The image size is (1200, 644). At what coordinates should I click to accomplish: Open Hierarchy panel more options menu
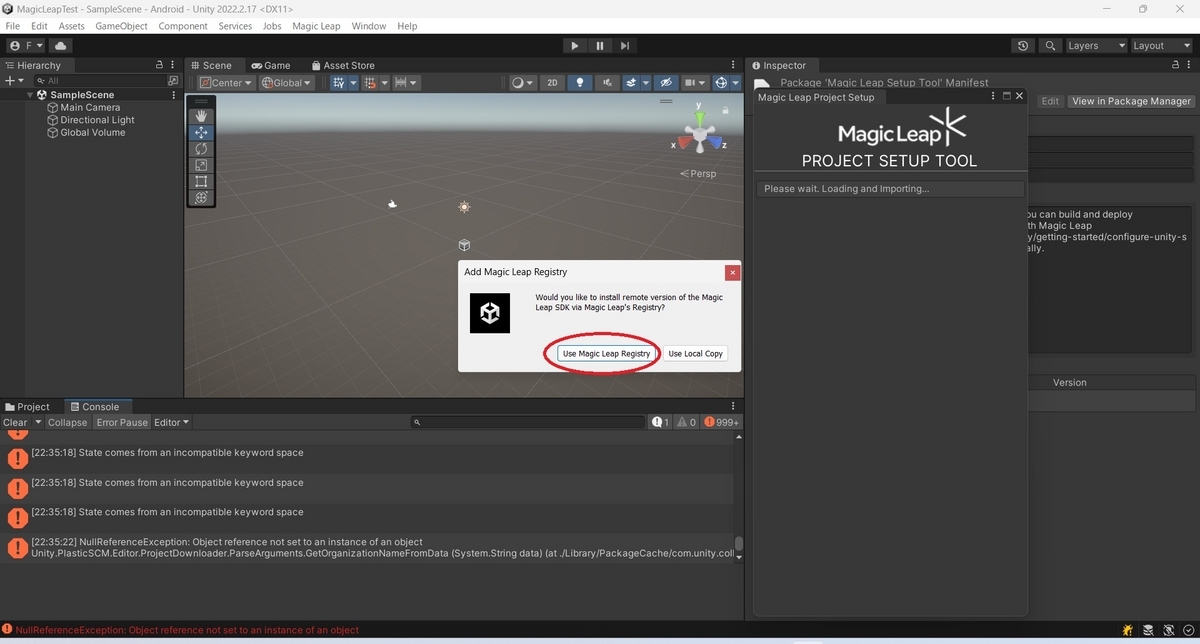(173, 65)
